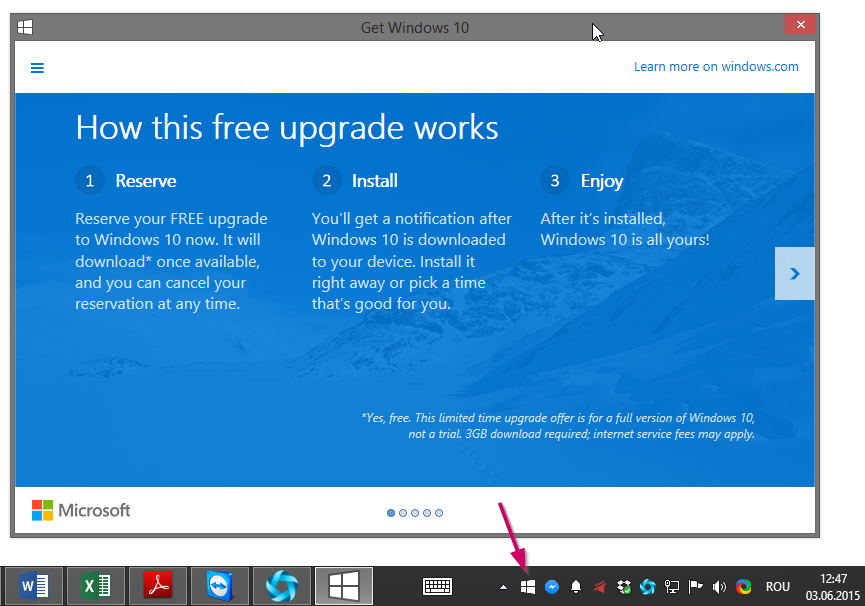Open Excel from the taskbar
The image size is (865, 606).
click(x=96, y=586)
